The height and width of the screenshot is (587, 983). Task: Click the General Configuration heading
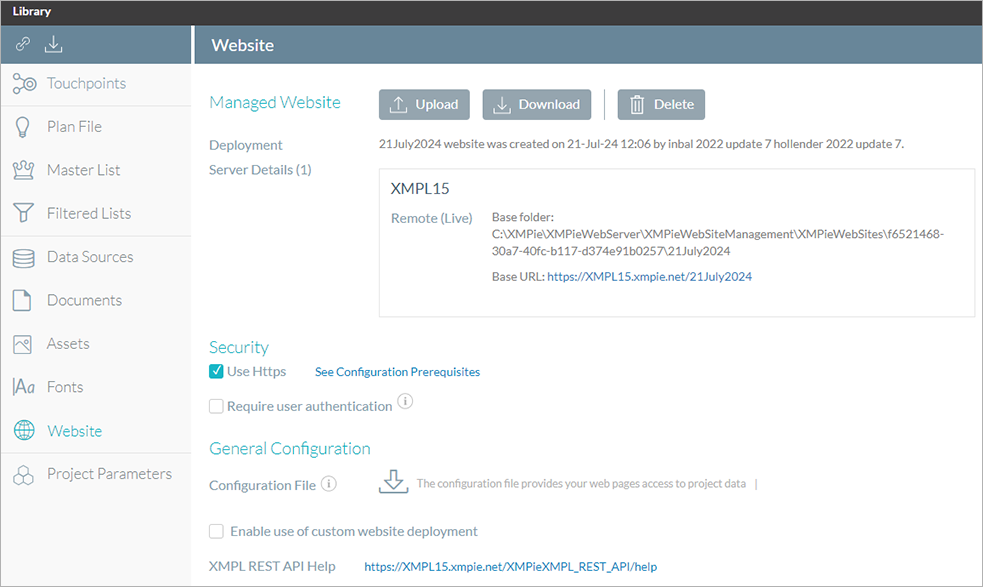[x=290, y=448]
